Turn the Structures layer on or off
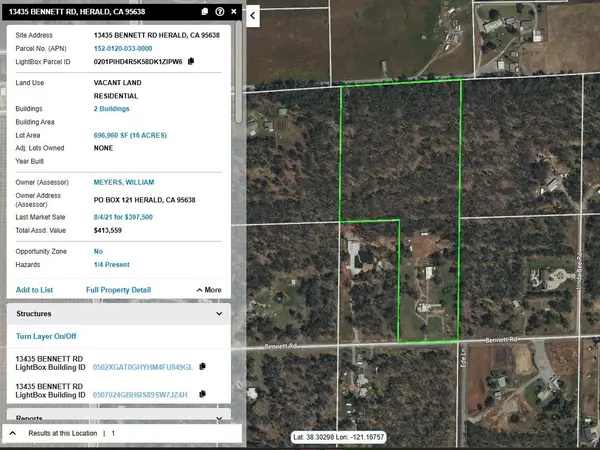 tap(46, 336)
